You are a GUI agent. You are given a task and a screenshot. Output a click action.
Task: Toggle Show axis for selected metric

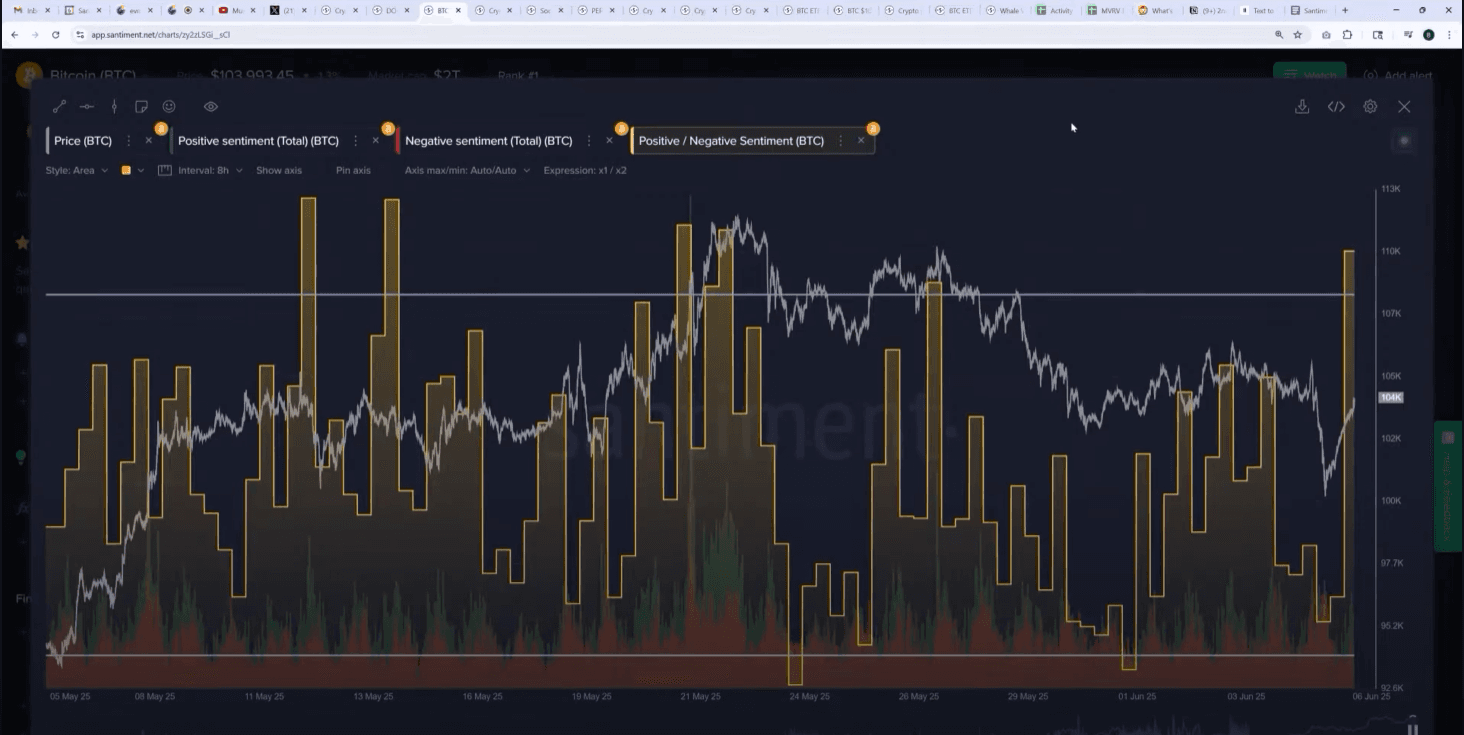coord(278,171)
